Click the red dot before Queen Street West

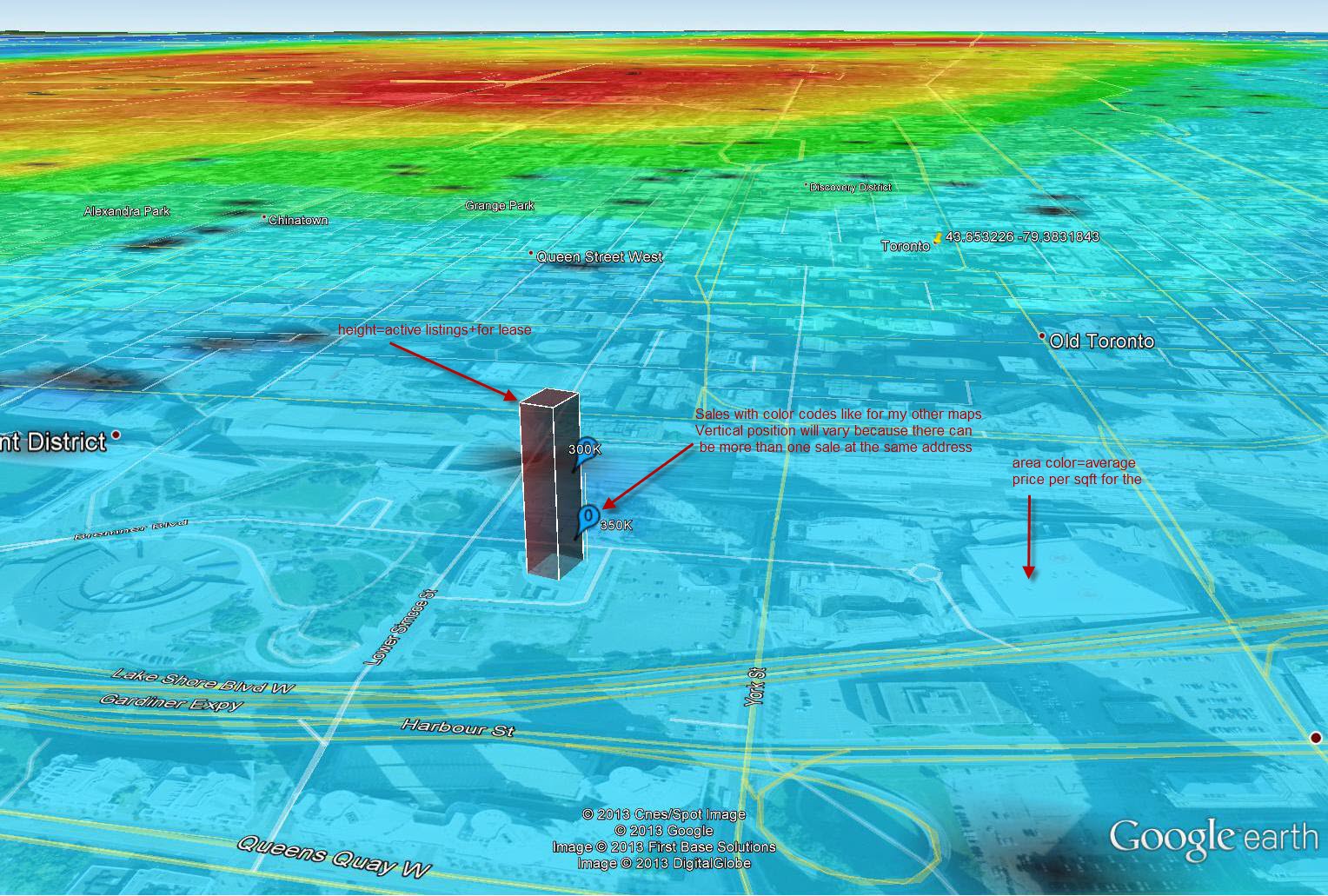531,254
